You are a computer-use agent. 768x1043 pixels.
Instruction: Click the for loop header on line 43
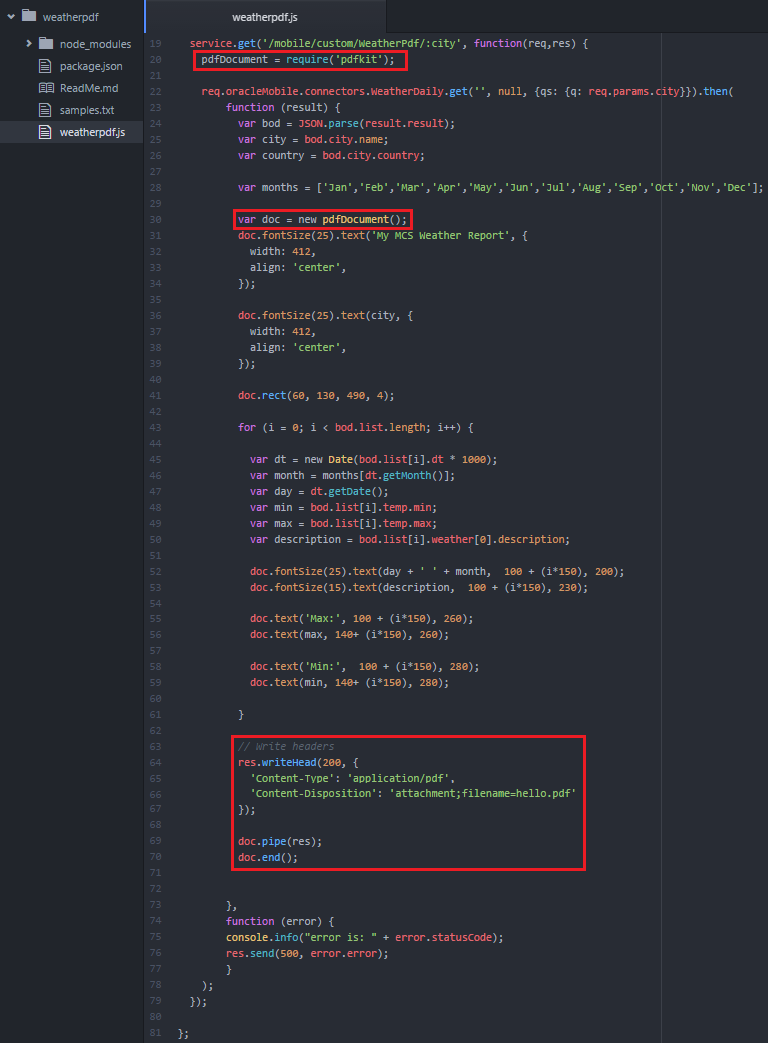[356, 428]
